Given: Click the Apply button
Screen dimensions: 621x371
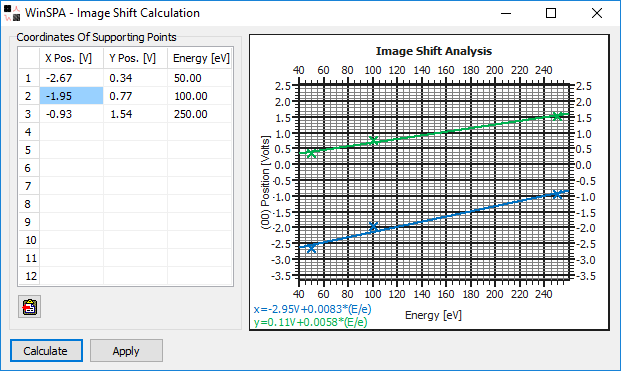Looking at the screenshot, I should (x=126, y=350).
